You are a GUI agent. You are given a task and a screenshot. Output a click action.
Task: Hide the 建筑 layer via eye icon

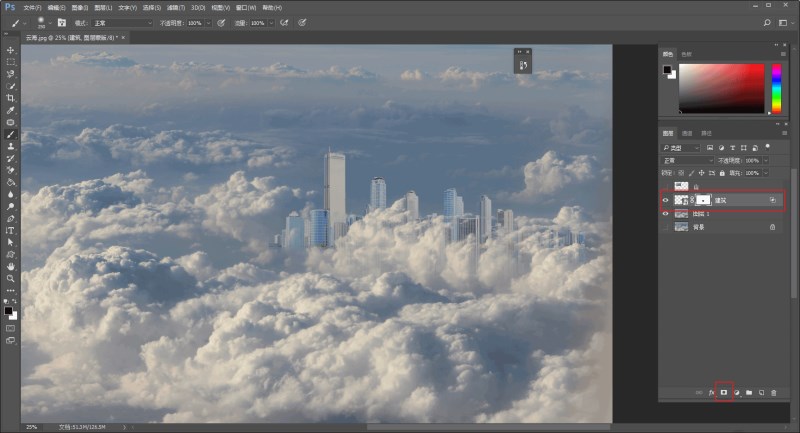coord(666,200)
